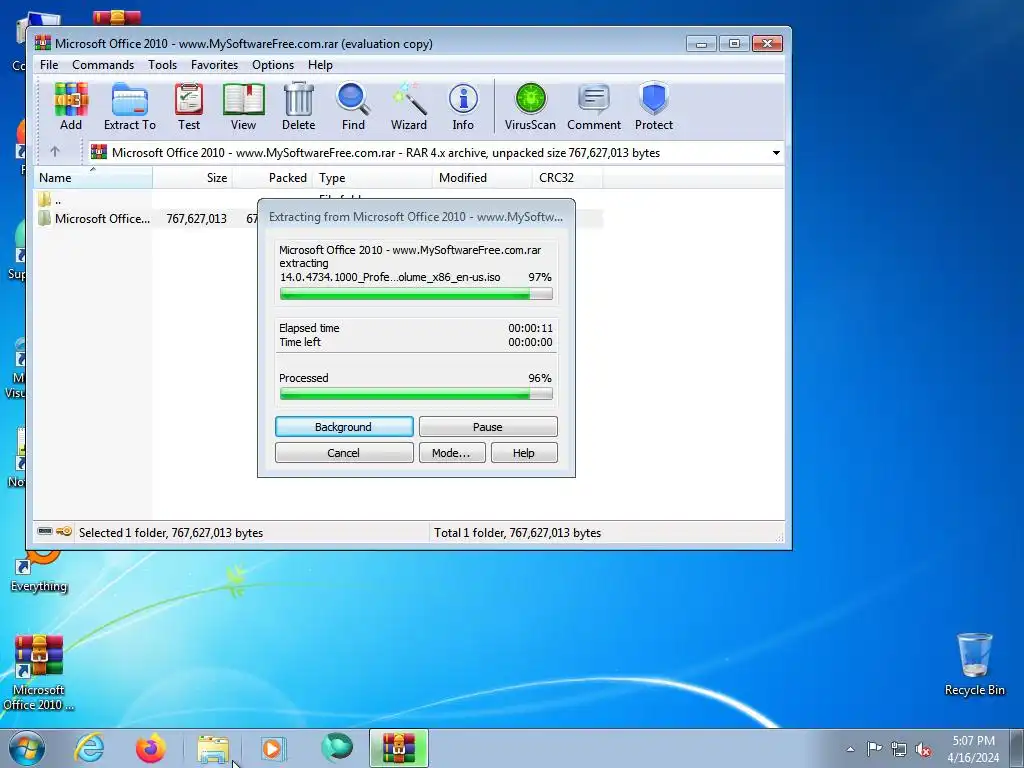Open the Options menu
1024x768 pixels.
tap(273, 65)
